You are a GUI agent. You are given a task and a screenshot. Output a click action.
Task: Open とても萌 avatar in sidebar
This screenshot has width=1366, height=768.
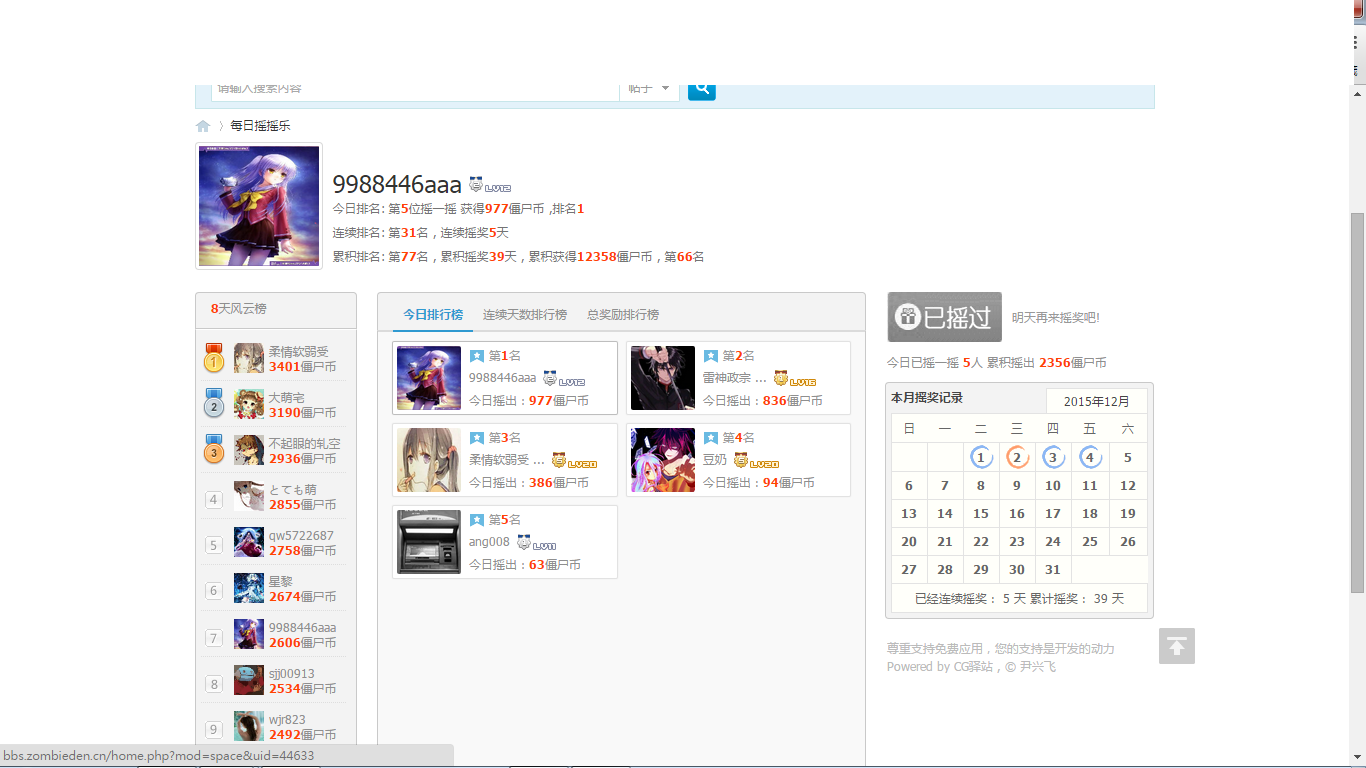pyautogui.click(x=249, y=496)
